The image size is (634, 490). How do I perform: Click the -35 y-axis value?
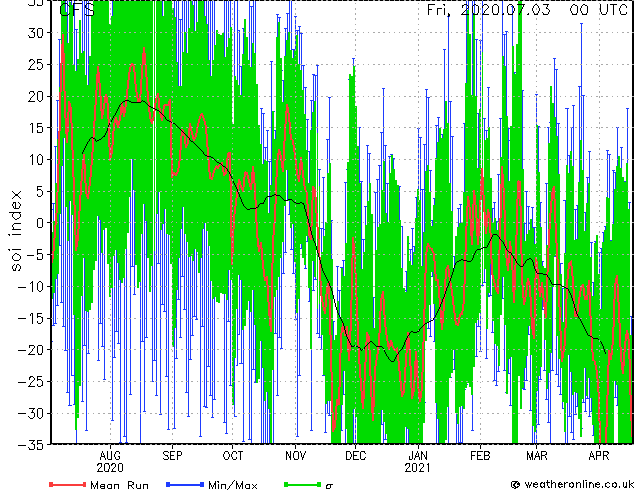tap(31, 445)
